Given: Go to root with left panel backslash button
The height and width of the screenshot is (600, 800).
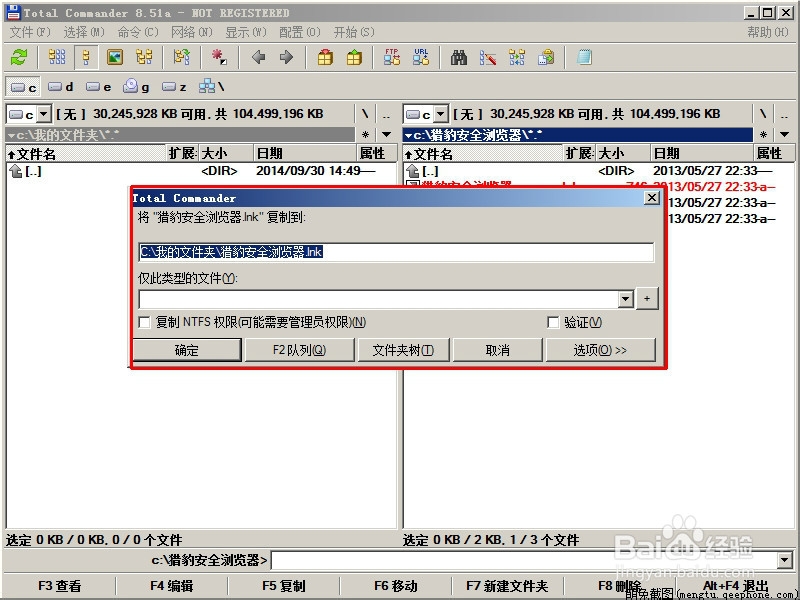Looking at the screenshot, I should coord(365,114).
